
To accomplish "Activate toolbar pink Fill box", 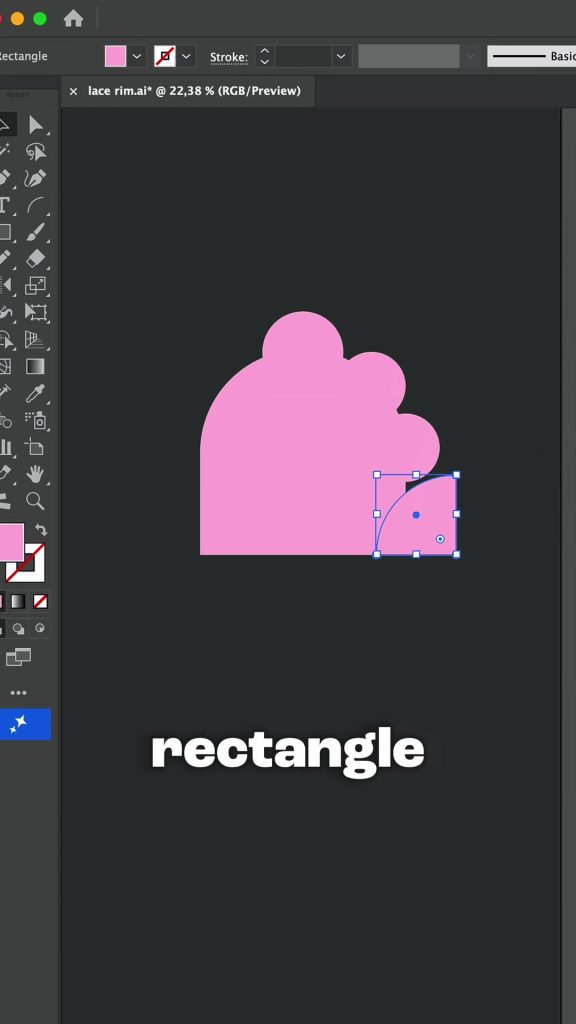I will pyautogui.click(x=11, y=542).
